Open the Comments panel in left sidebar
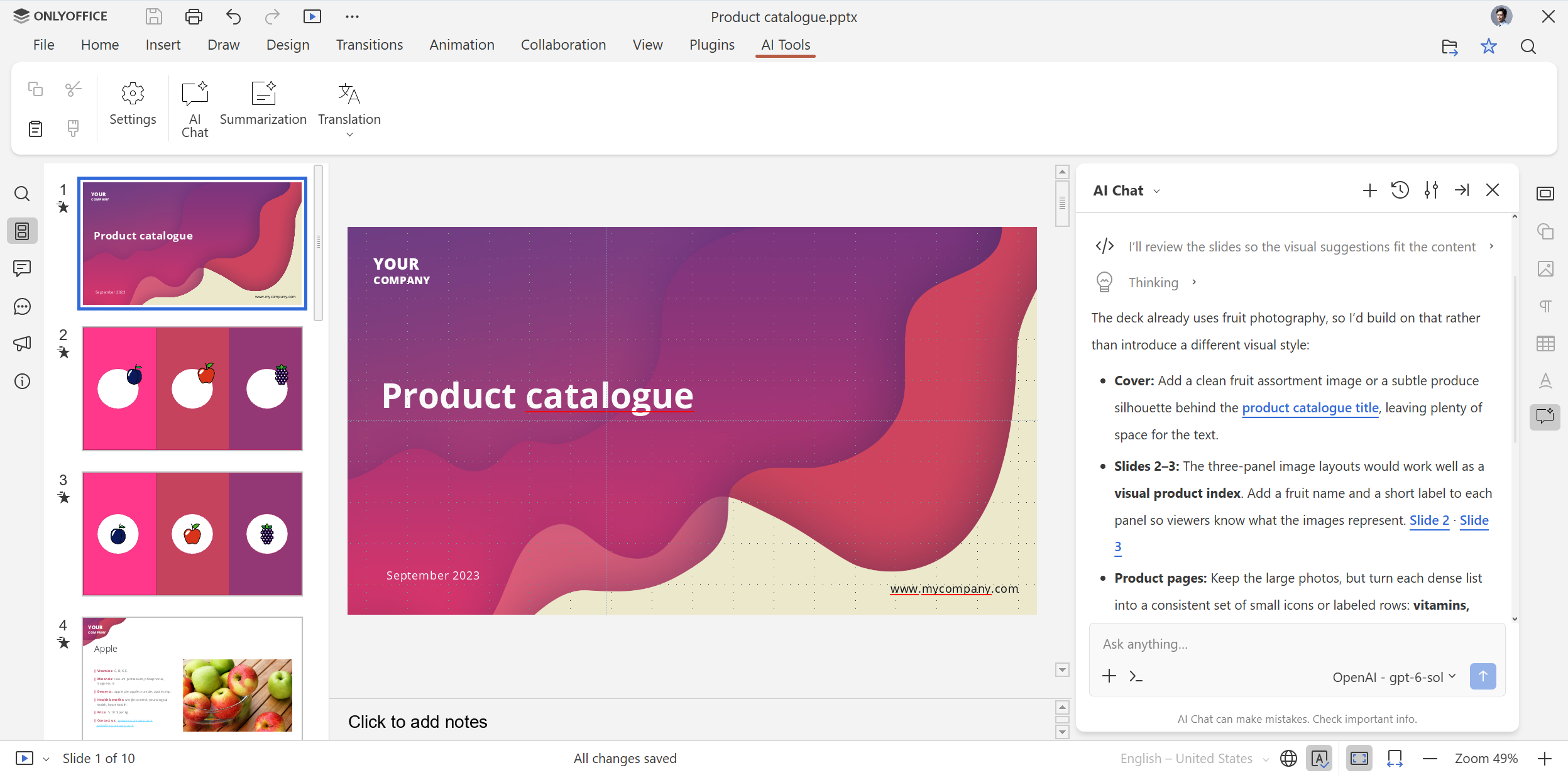The height and width of the screenshot is (775, 1568). tap(22, 268)
